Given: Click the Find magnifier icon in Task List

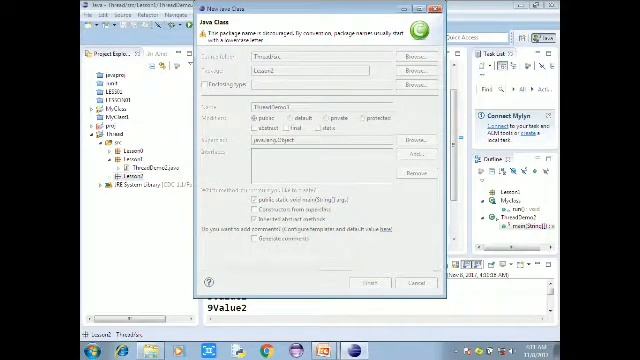Looking at the screenshot, I should coord(501,89).
